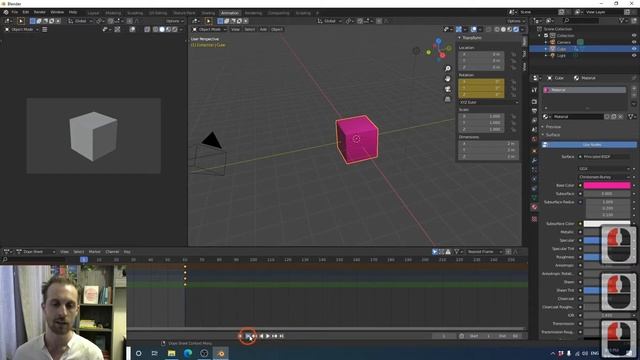Open the View menu in main viewport header

pos(236,29)
